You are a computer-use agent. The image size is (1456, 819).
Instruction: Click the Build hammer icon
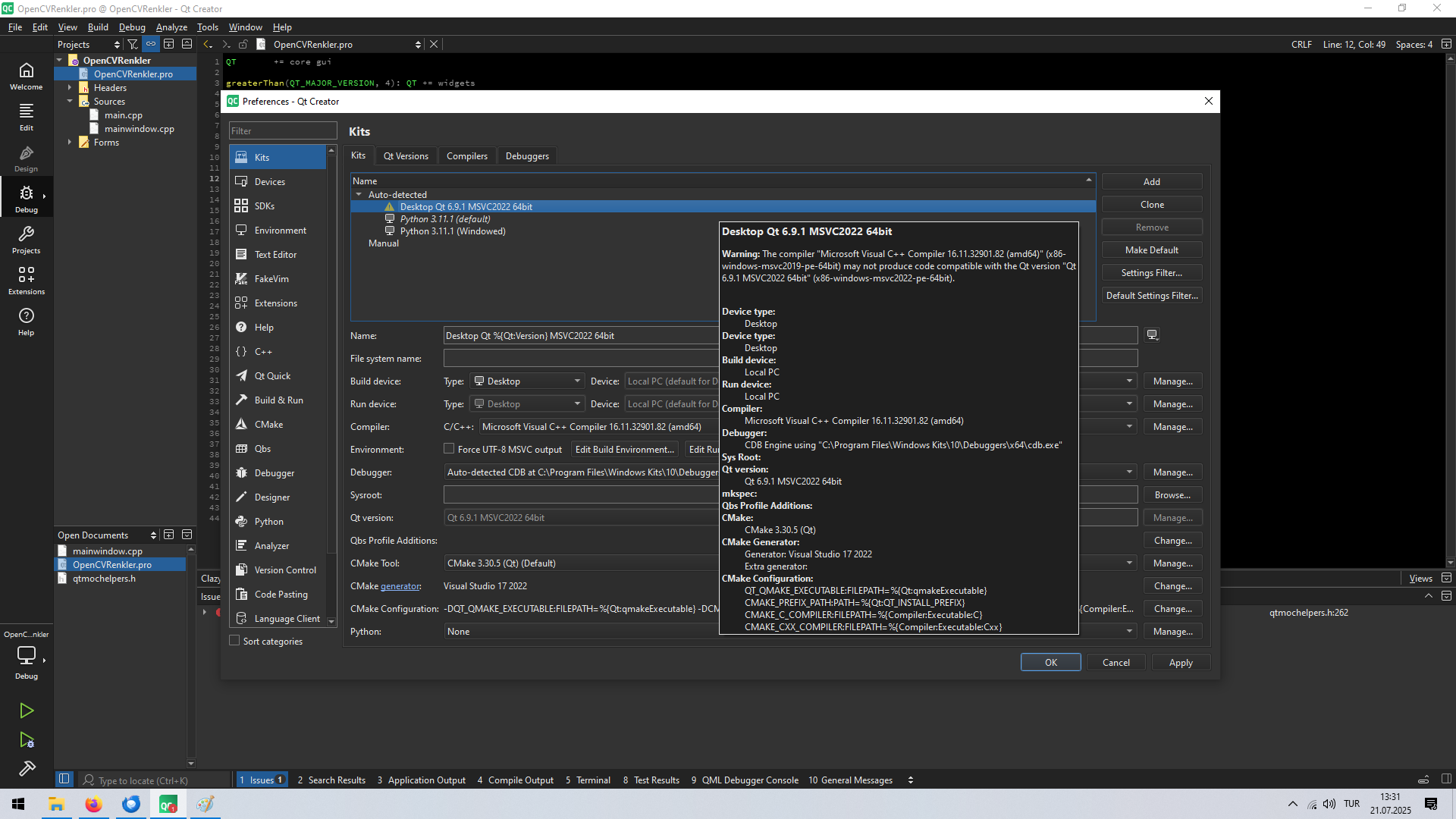[27, 769]
